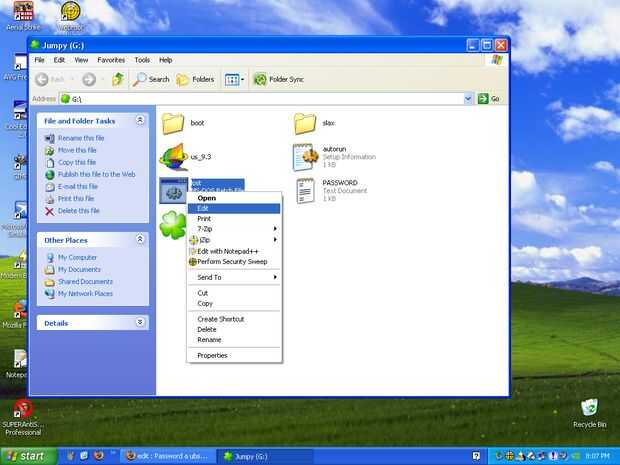This screenshot has height=465, width=620.
Task: Launch Folder Sync from toolbar
Action: coord(278,79)
